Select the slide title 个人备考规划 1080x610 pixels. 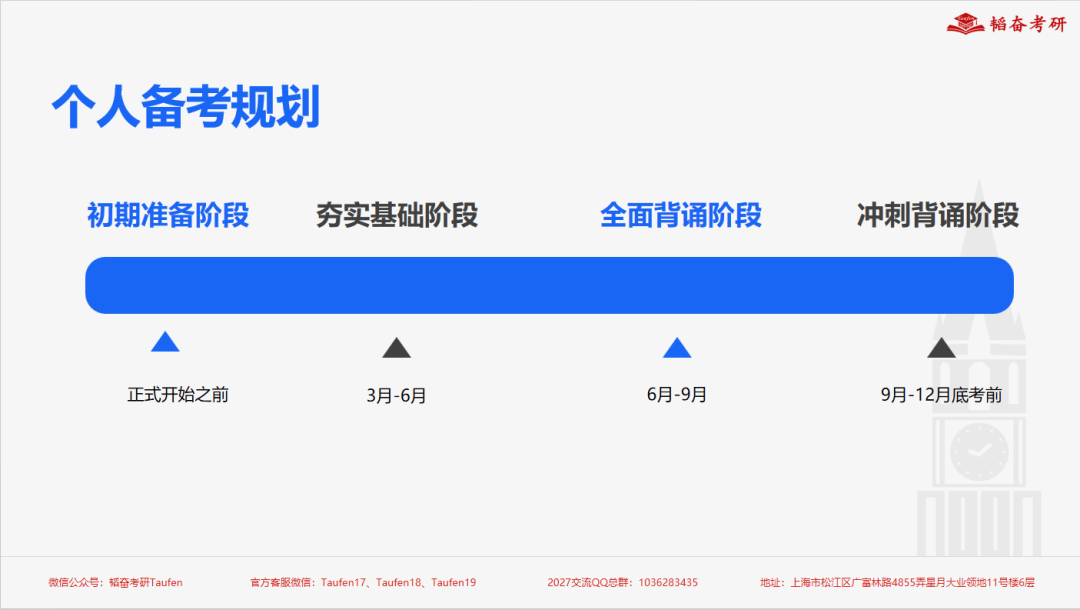click(186, 107)
